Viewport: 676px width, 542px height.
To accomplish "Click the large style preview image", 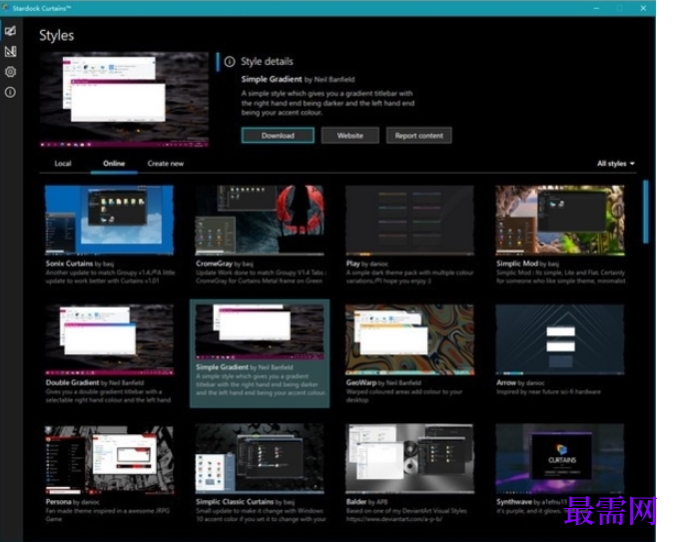I will click(x=124, y=100).
